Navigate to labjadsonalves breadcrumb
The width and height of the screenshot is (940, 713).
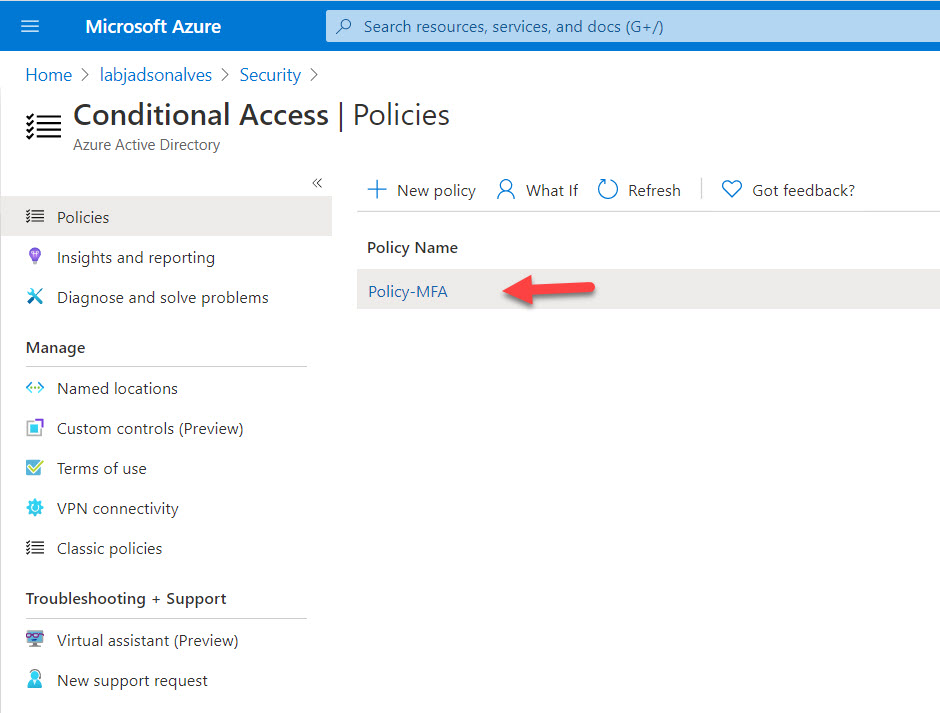click(x=156, y=75)
